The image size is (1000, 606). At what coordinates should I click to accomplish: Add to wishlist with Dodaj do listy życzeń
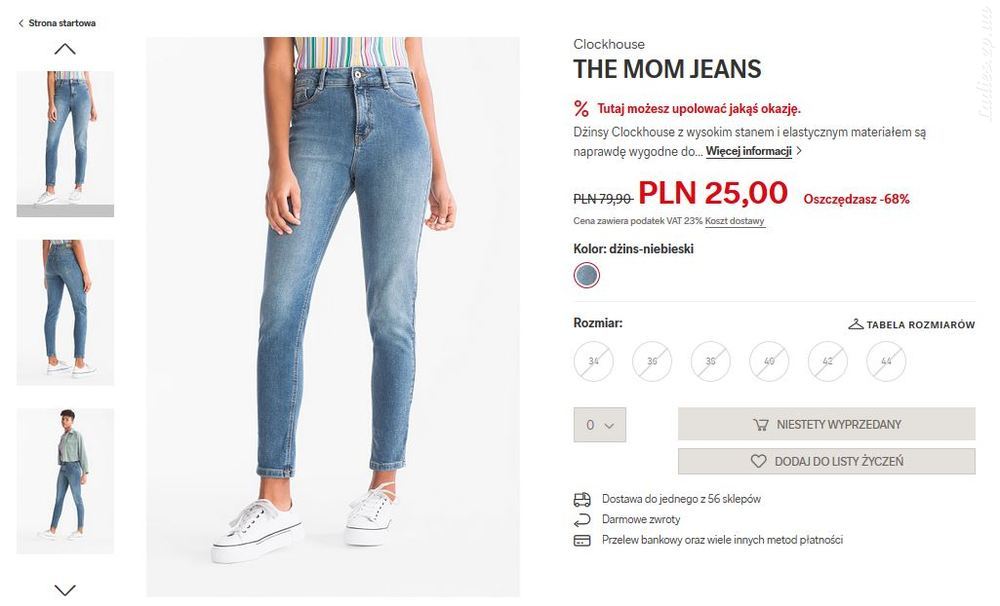point(827,461)
